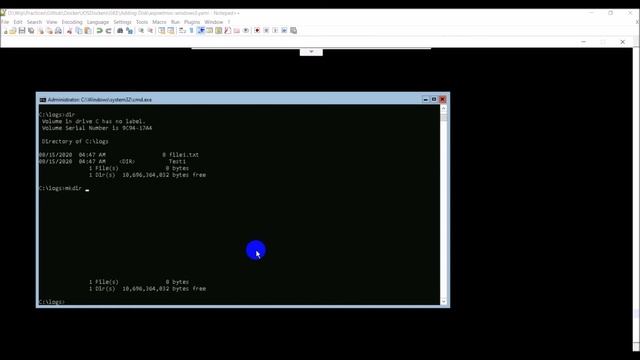Screen dimensions: 640x360
Task: Open the Encoding menu
Action: (x=72, y=22)
